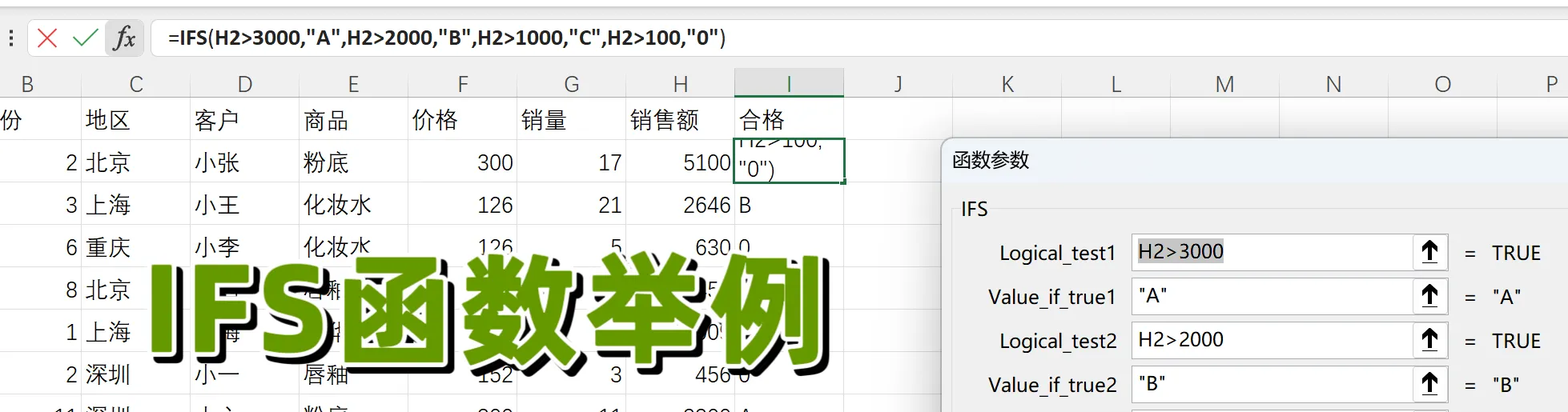Select column E header
The image size is (1568, 412).
[x=353, y=84]
